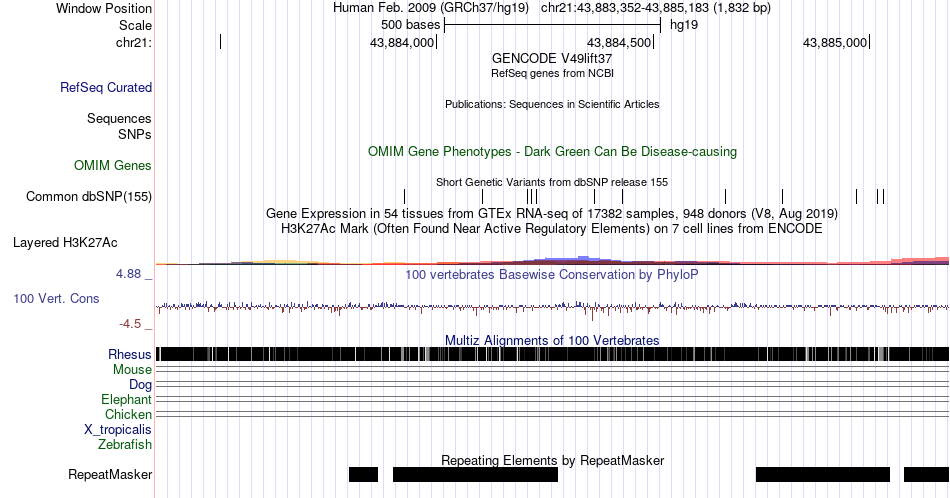Click the Rhesus alignment label

click(130, 354)
